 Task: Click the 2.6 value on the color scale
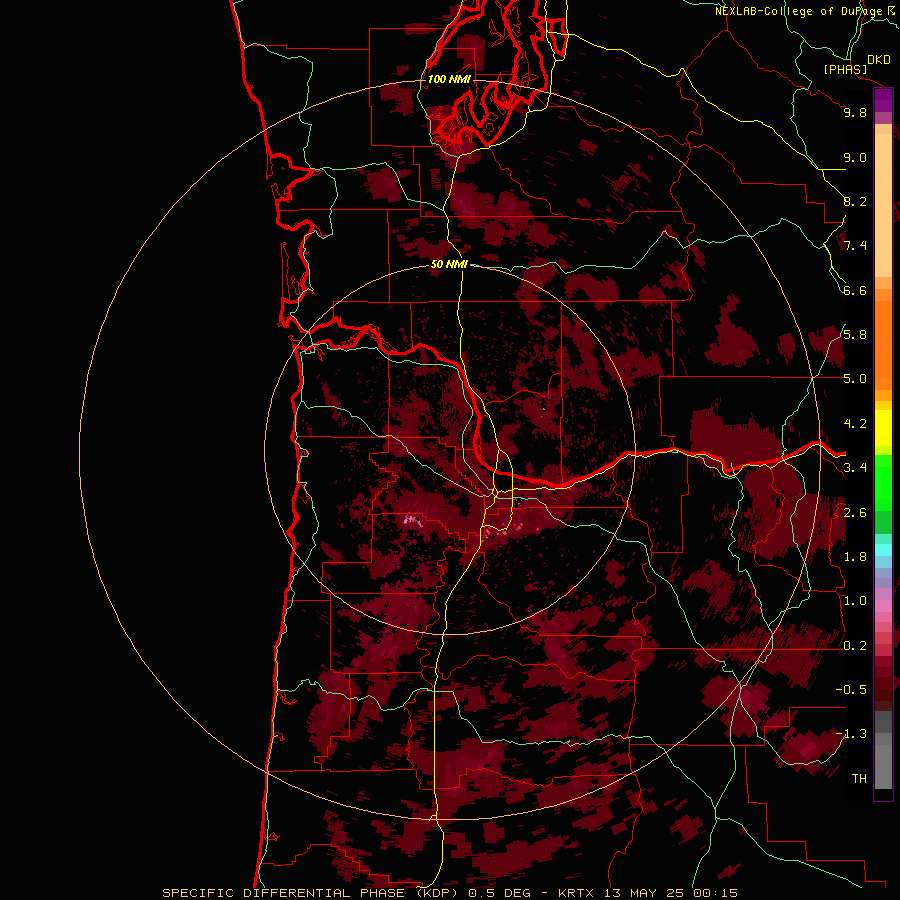[855, 513]
